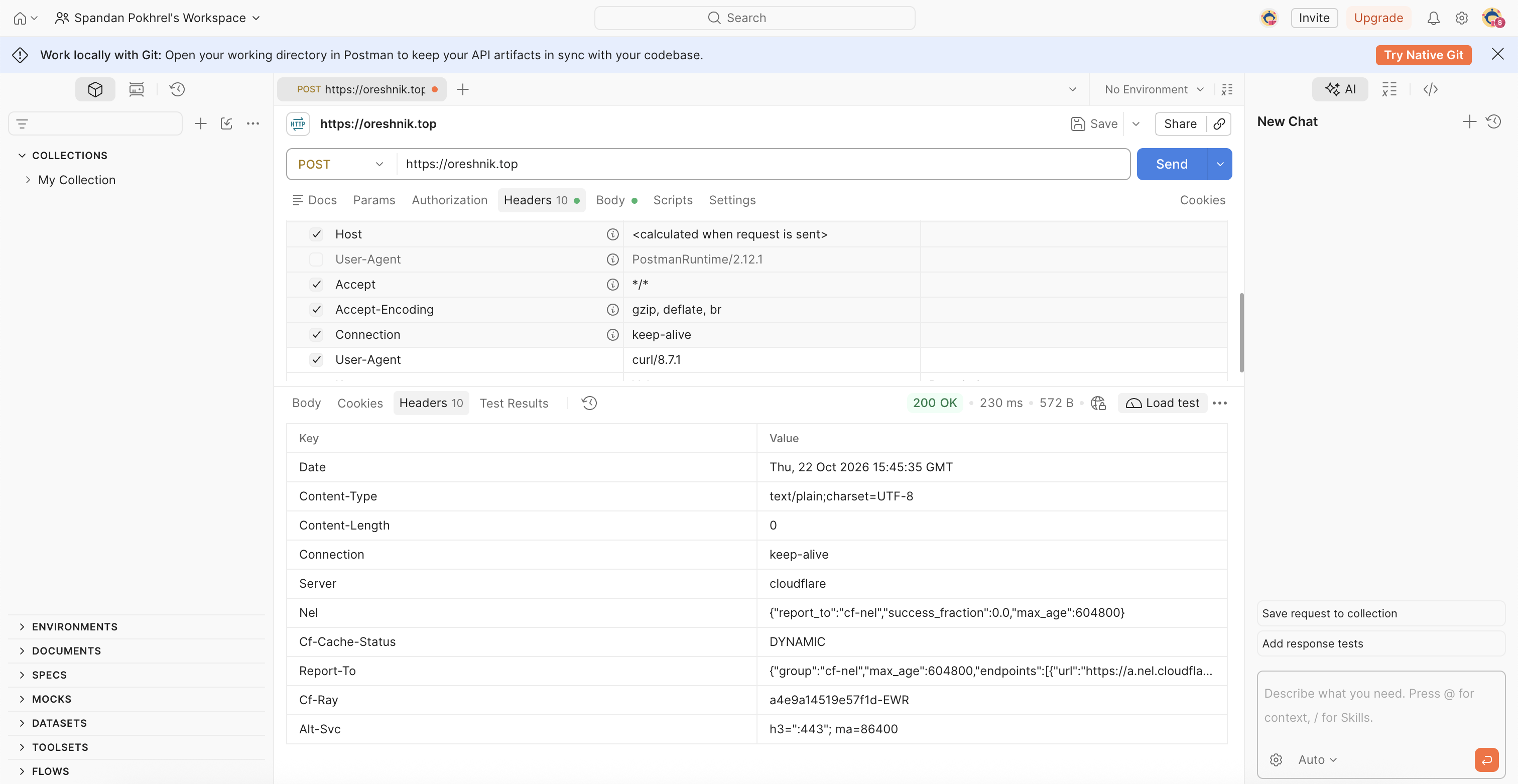This screenshot has height=784, width=1518.
Task: Open the Test Results response tab
Action: (513, 403)
